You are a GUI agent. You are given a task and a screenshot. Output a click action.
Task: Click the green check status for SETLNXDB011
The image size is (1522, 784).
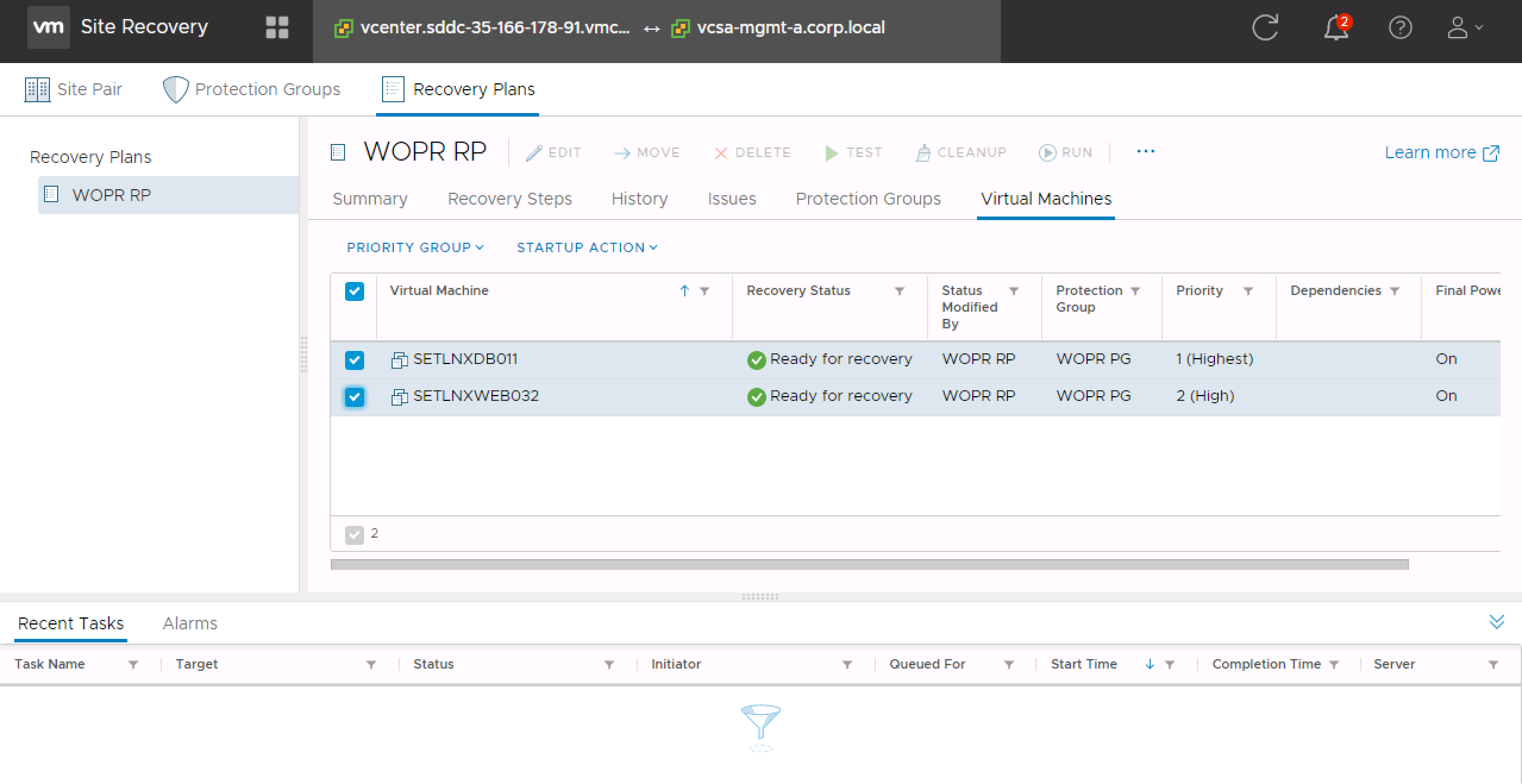point(756,360)
